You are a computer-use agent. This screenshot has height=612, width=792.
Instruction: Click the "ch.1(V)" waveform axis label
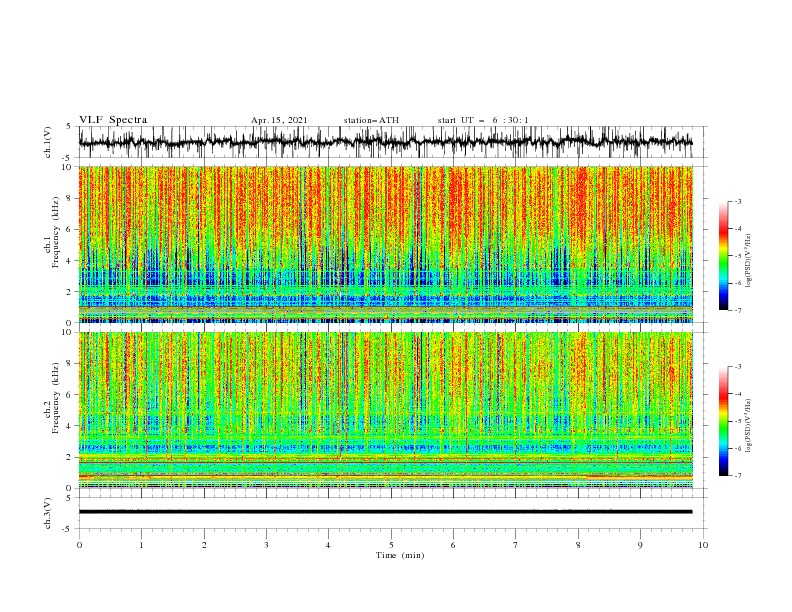48,142
